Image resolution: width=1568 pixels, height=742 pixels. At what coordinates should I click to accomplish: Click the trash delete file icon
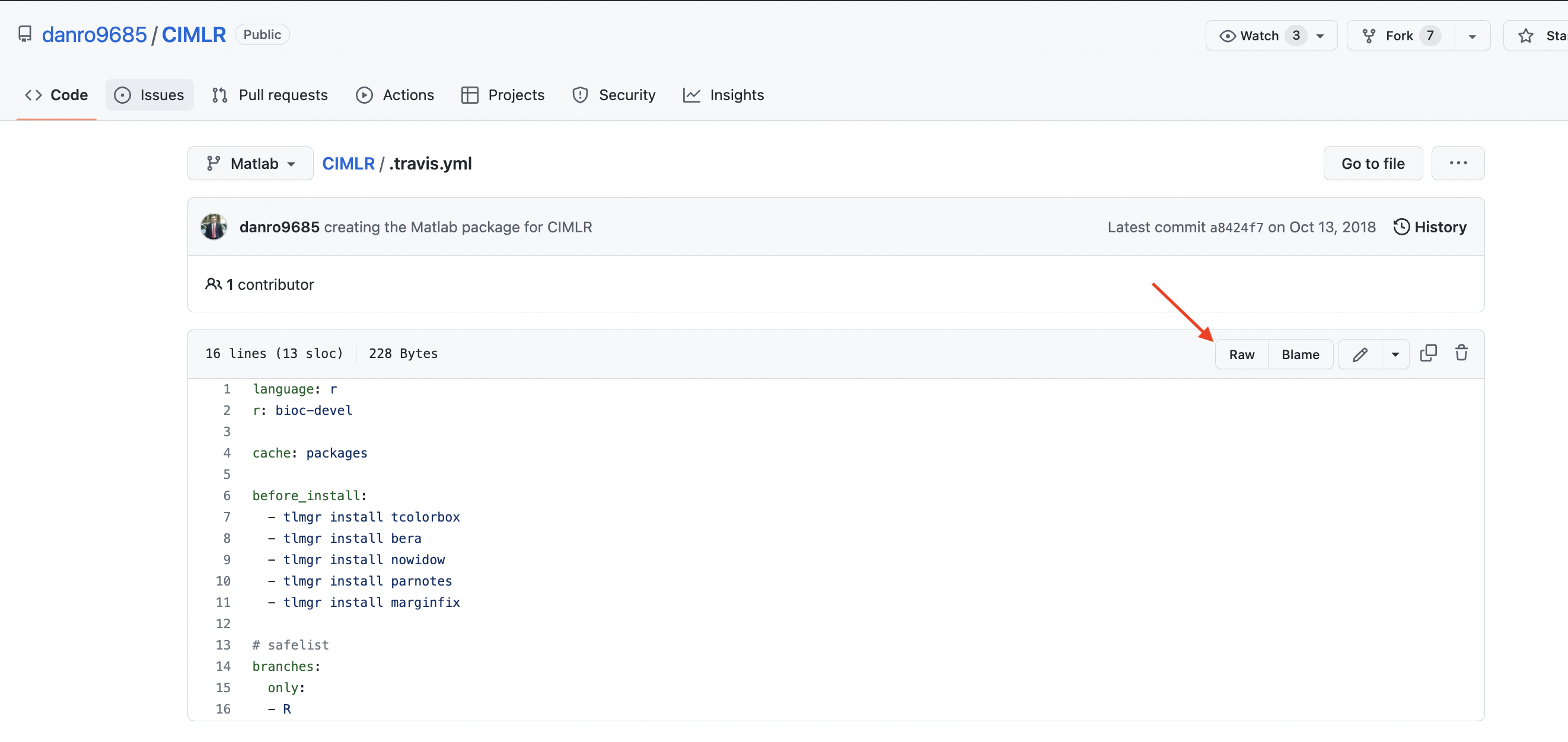[x=1461, y=353]
